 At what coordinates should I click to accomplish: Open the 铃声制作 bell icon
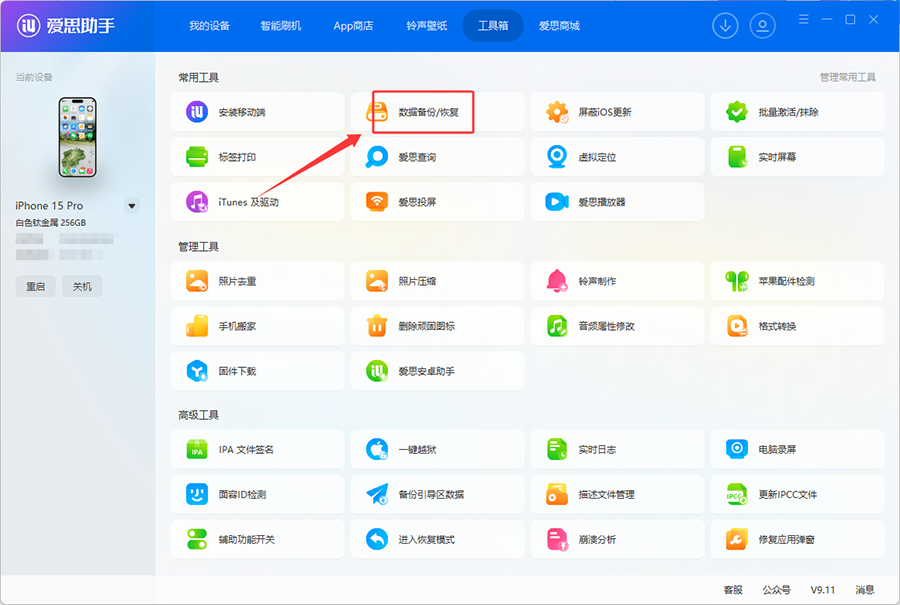point(557,281)
